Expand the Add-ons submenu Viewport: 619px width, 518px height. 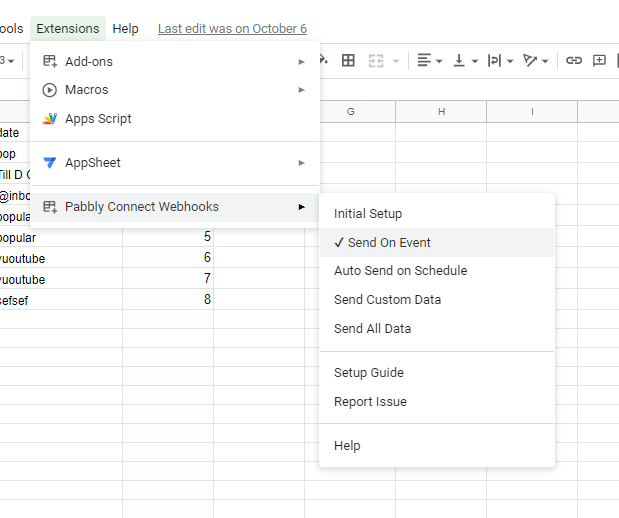(175, 62)
